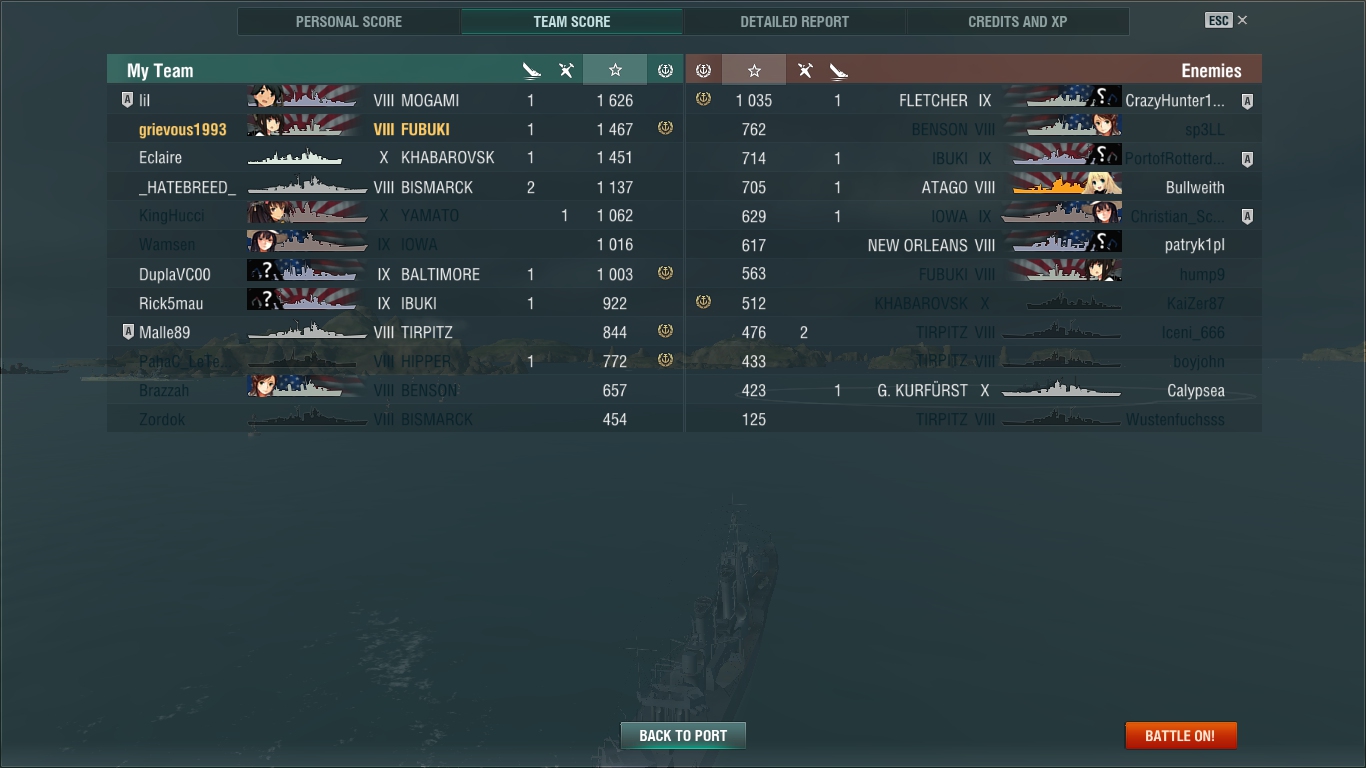Image resolution: width=1366 pixels, height=768 pixels.
Task: Select enemy player Bullweith's Atago row
Action: tap(974, 187)
